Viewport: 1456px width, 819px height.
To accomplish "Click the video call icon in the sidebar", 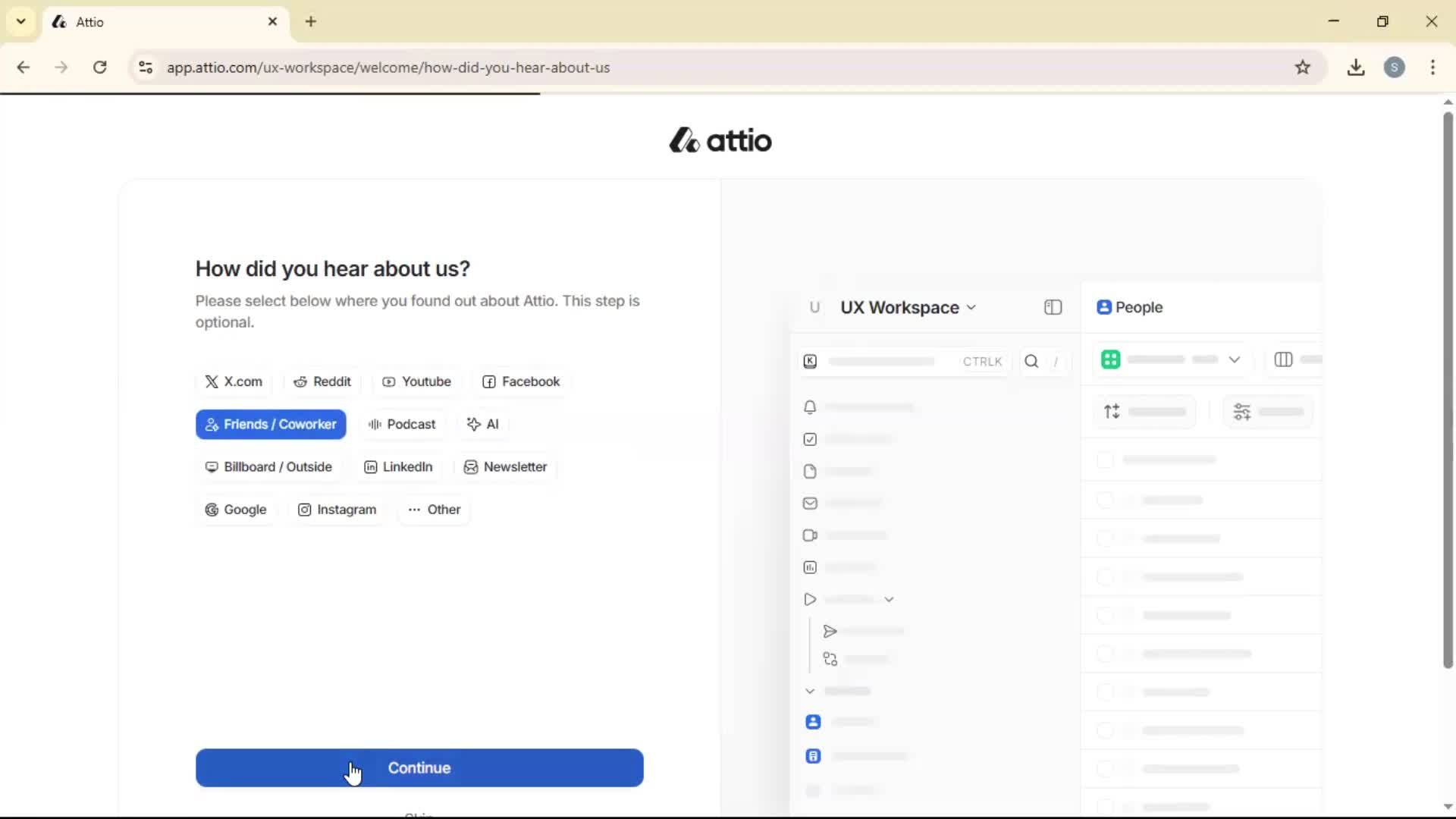I will [x=810, y=535].
